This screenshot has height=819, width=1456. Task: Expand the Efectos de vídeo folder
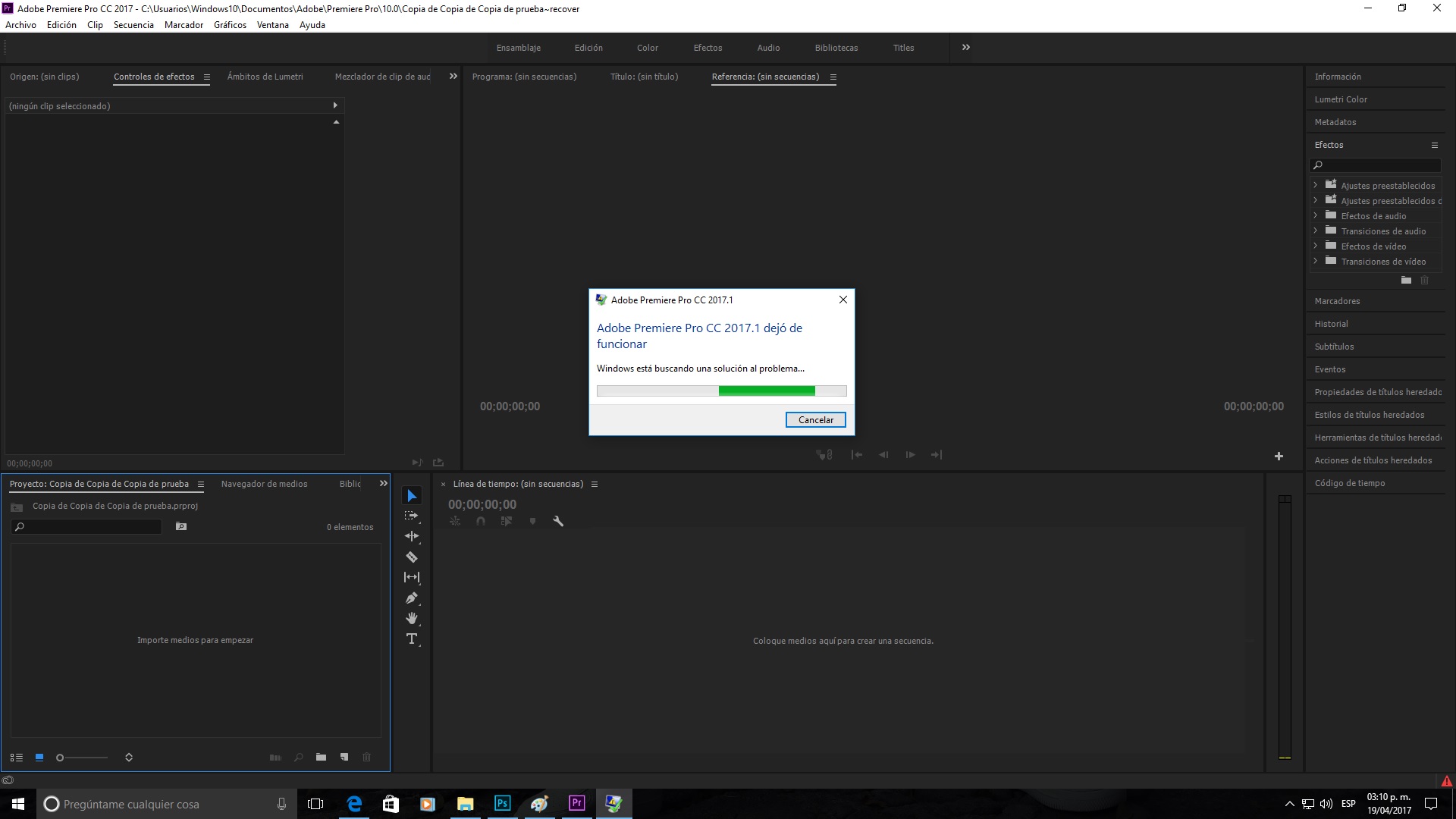[1316, 246]
